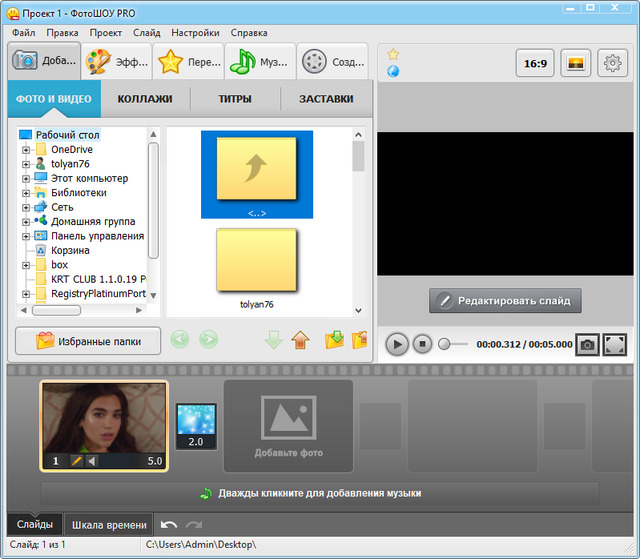Open the 16:9 aspect ratio selector
This screenshot has width=640, height=559.
[535, 63]
